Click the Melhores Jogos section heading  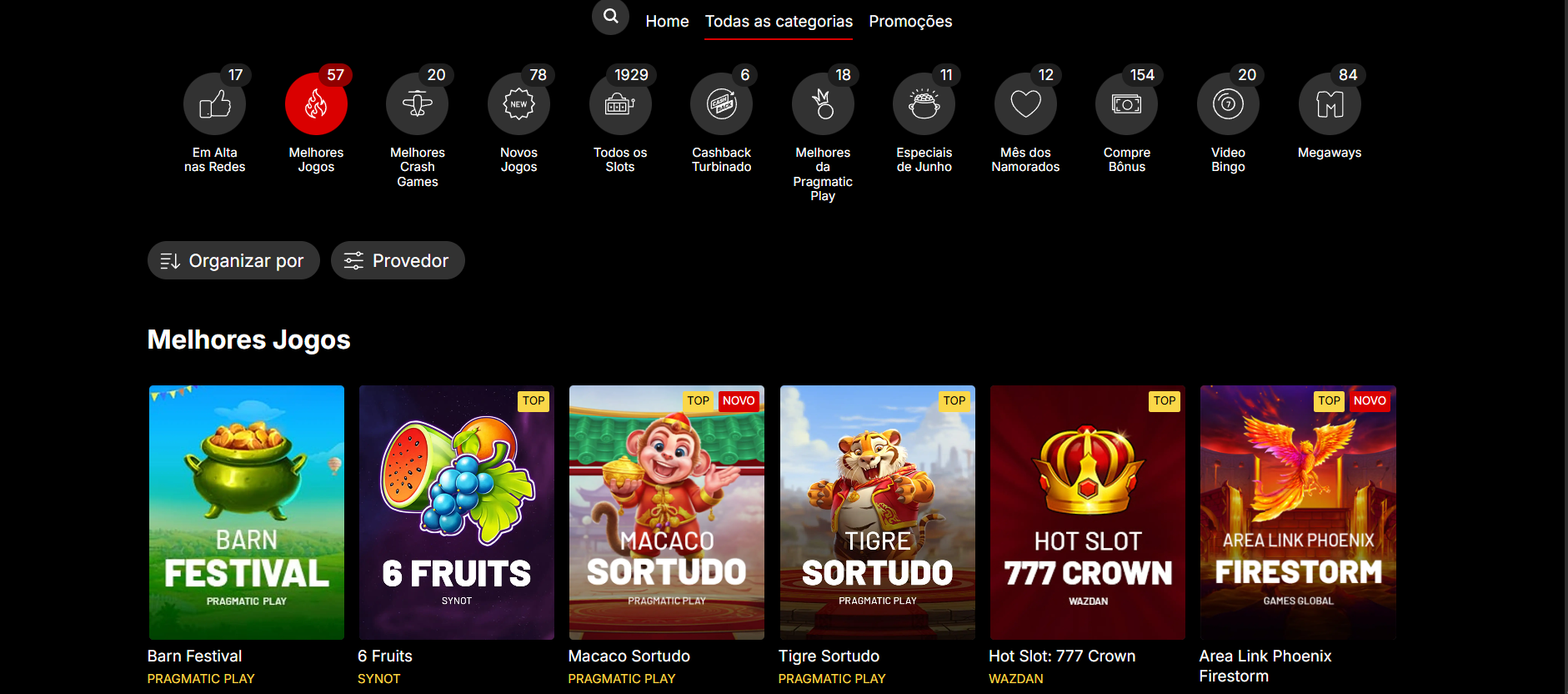pyautogui.click(x=249, y=339)
